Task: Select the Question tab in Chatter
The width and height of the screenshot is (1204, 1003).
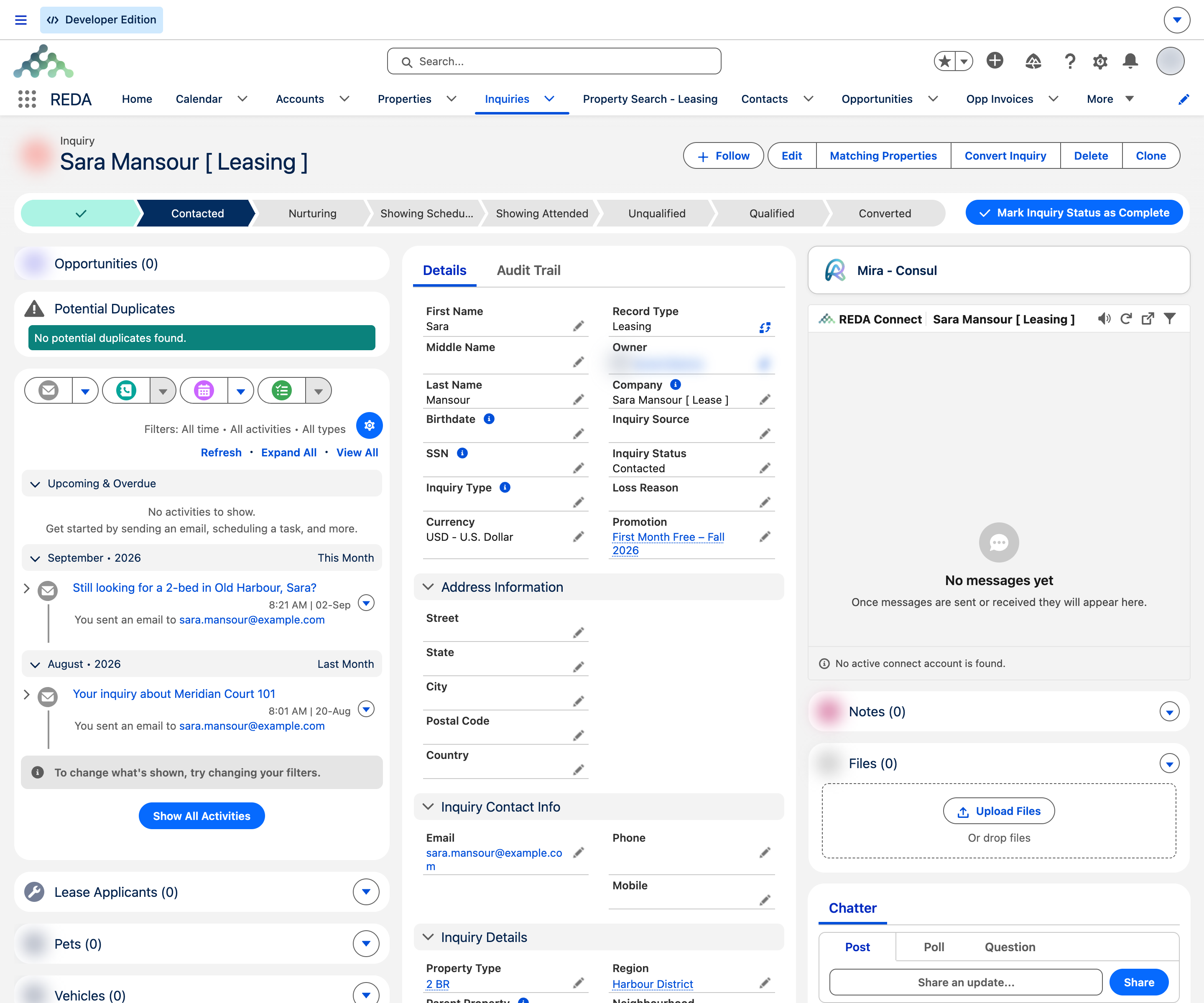Action: [x=1010, y=947]
